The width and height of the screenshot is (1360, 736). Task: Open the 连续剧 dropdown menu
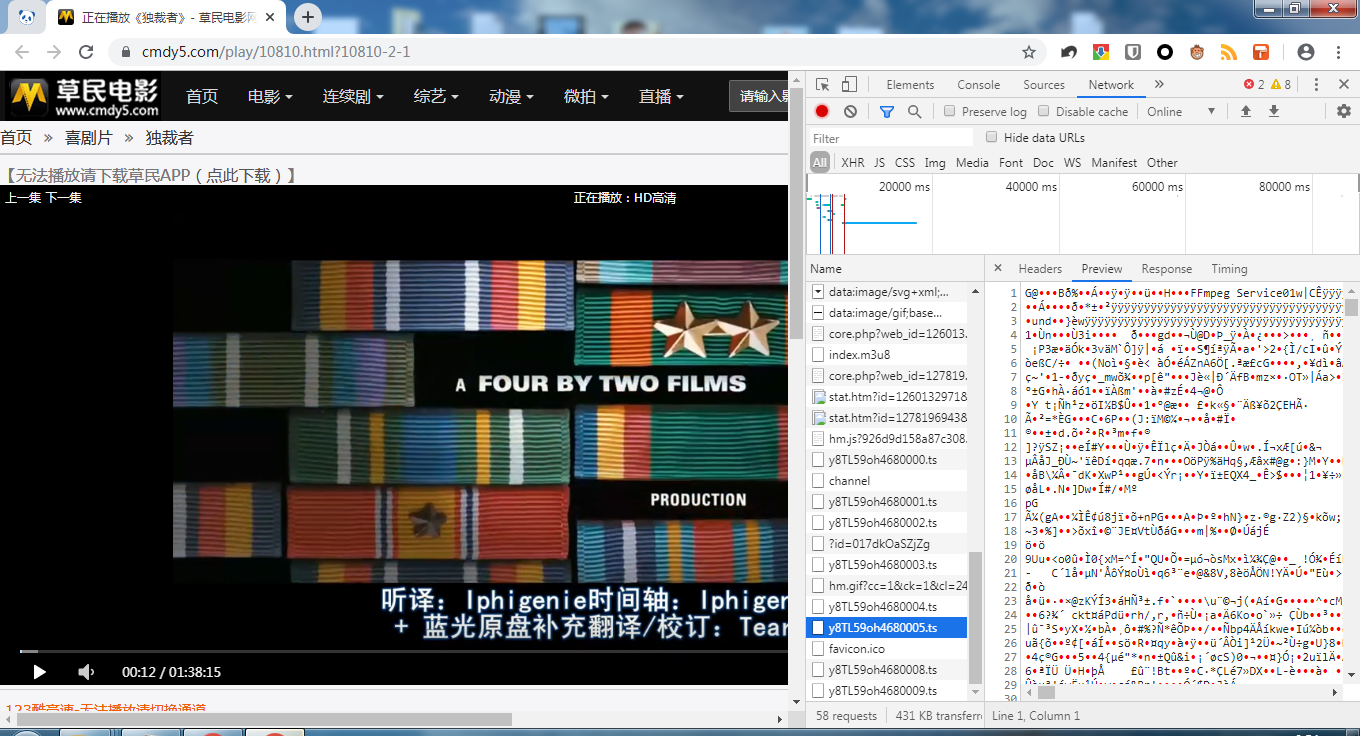pos(353,97)
